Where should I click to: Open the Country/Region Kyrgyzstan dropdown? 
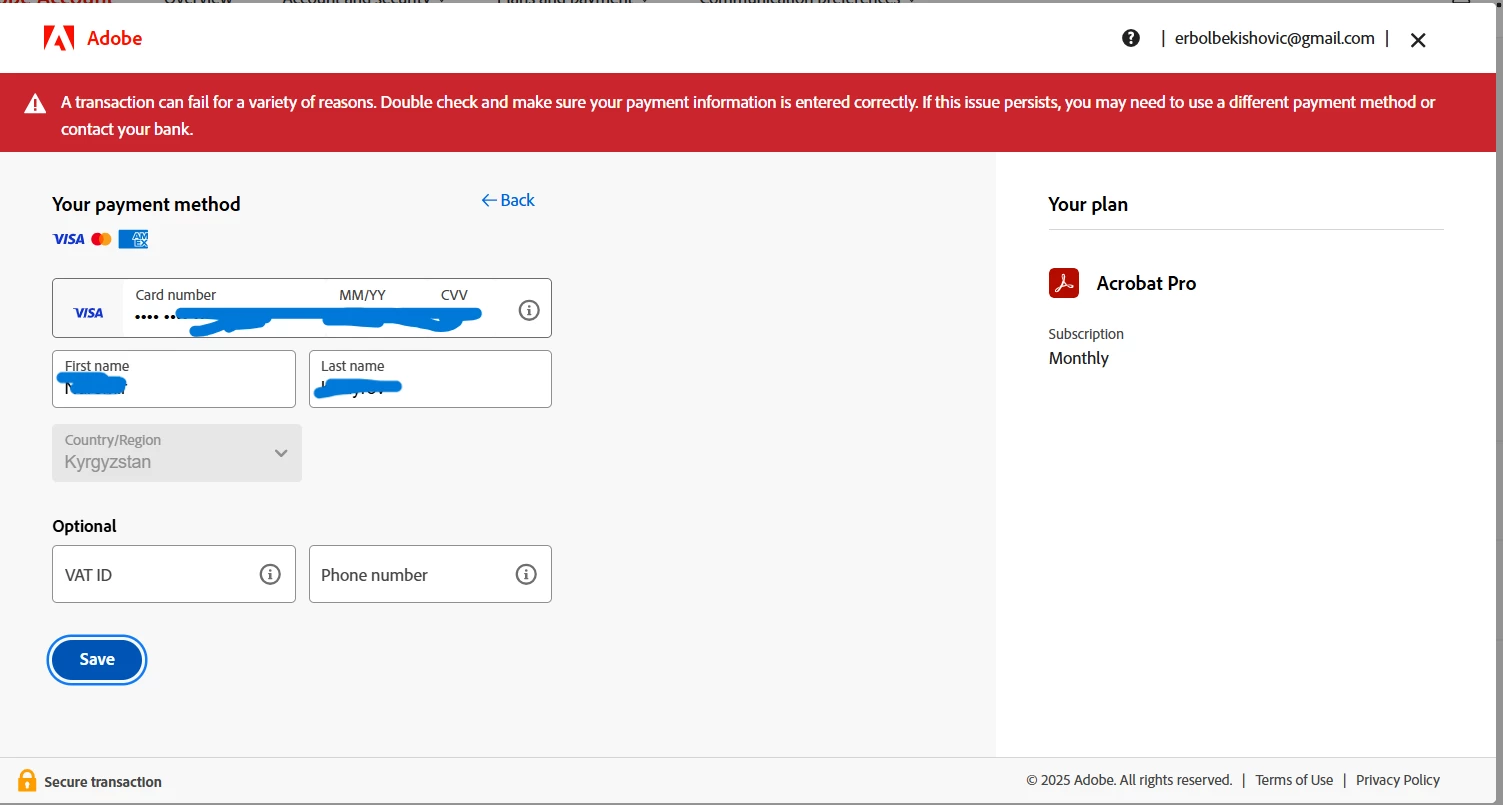pos(177,453)
